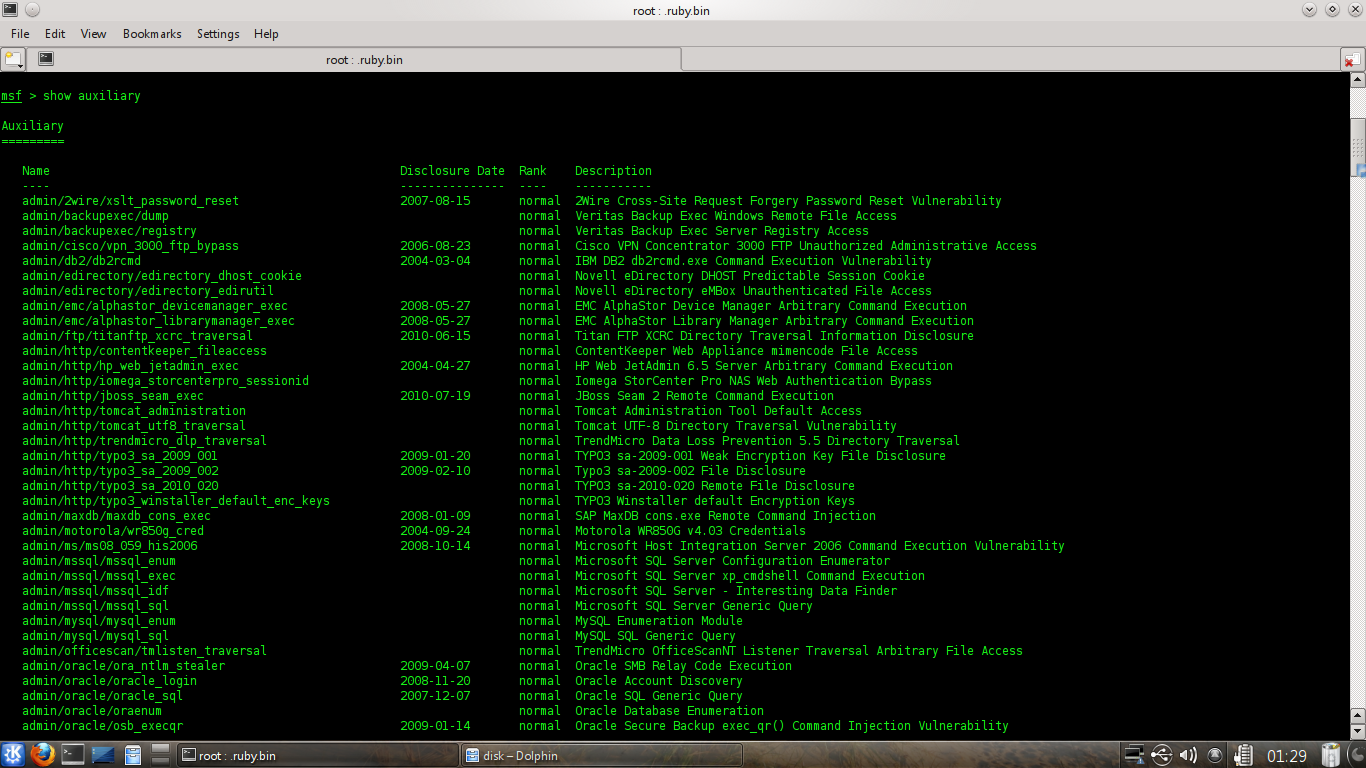The width and height of the screenshot is (1366, 768).
Task: Click the on-all-desktops pin button in titlebar
Action: tap(32, 10)
